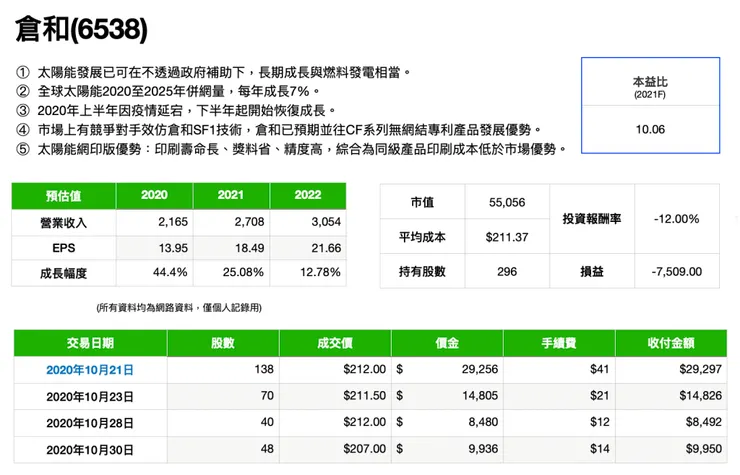
Task: Select EPS value 13.95
Action: (x=173, y=248)
